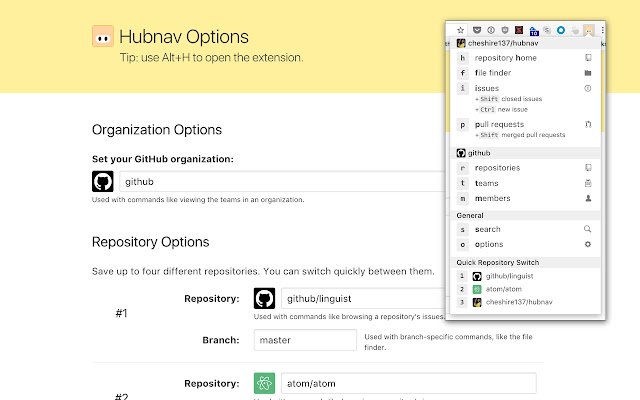This screenshot has width=640, height=400.
Task: Click the 'closed issues' hint text
Action: pyautogui.click(x=522, y=99)
